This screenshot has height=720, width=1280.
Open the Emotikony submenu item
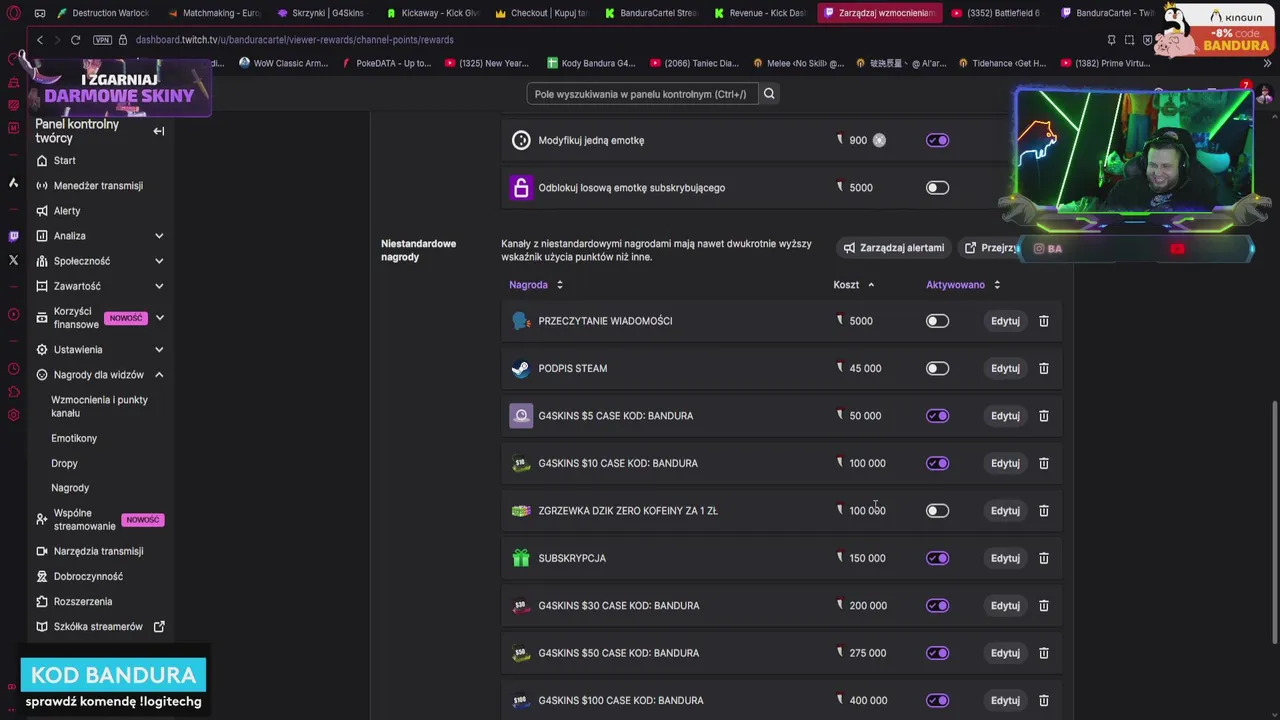coord(74,438)
